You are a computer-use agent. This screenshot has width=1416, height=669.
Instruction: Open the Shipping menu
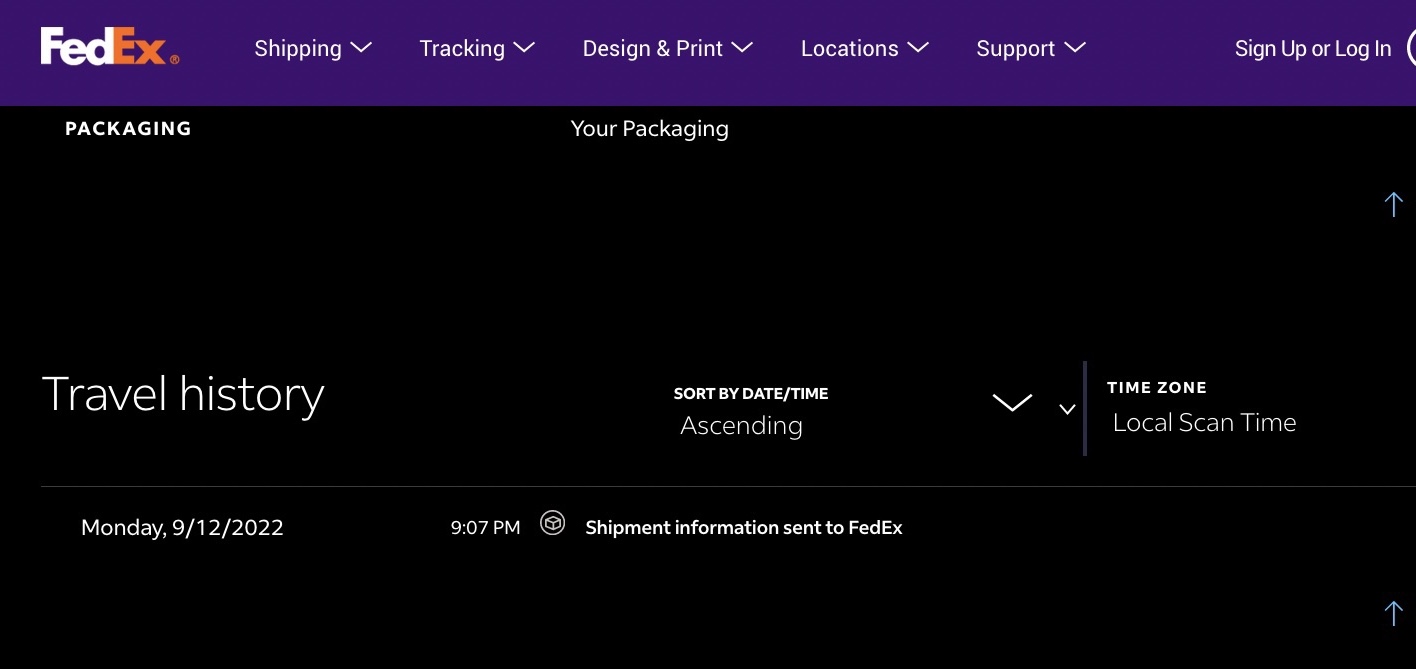coord(312,48)
